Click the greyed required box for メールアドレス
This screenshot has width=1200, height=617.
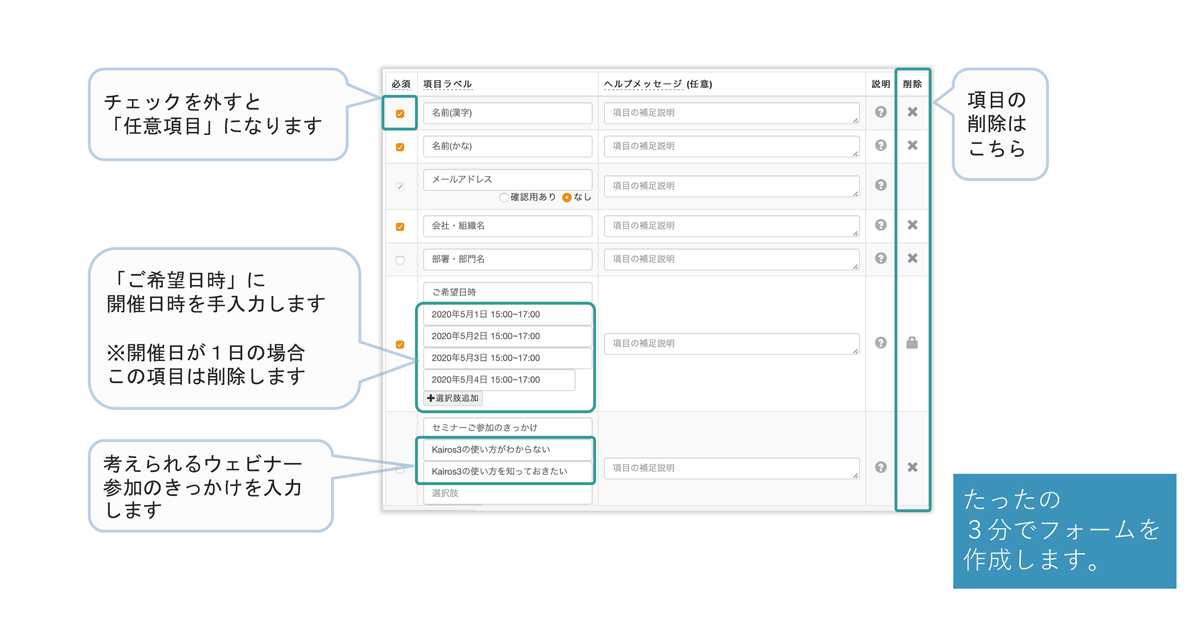pos(400,186)
